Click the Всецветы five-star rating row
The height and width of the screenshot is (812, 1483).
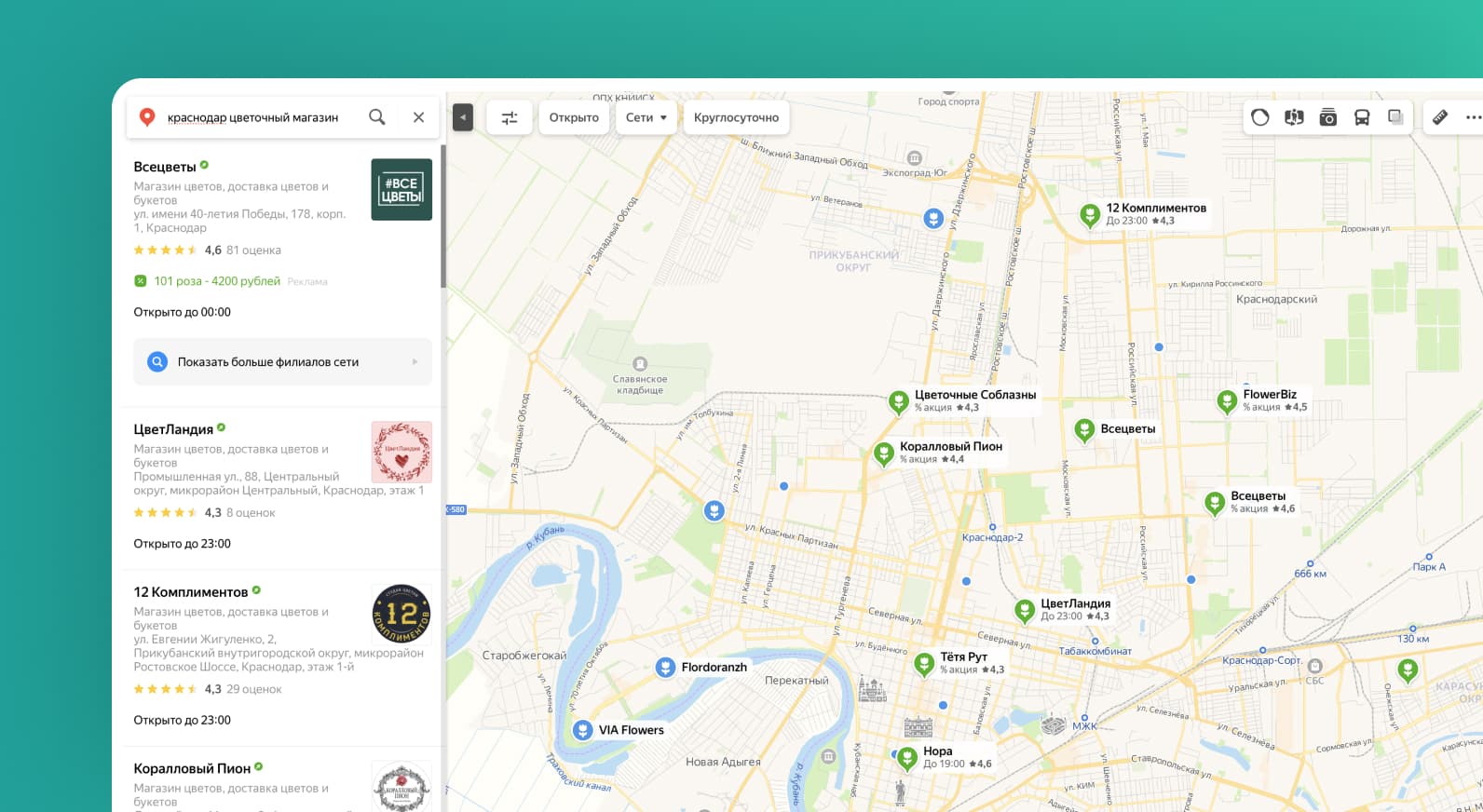(x=165, y=250)
